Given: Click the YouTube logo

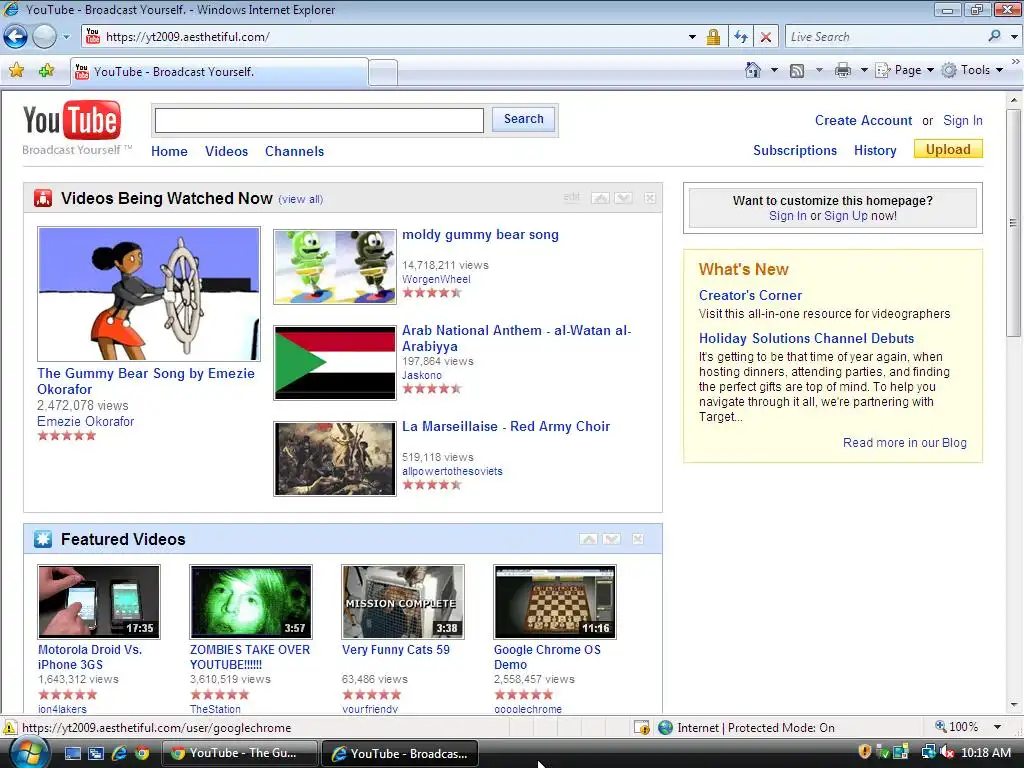Looking at the screenshot, I should (x=72, y=120).
